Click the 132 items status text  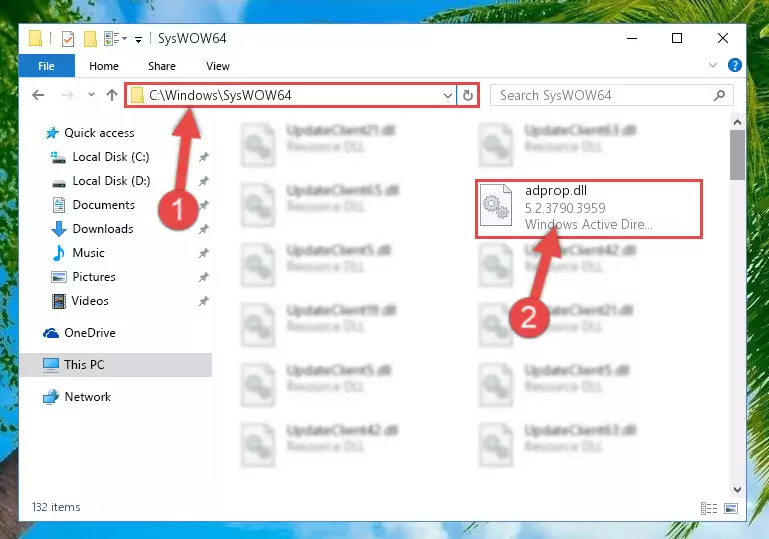pyautogui.click(x=56, y=507)
